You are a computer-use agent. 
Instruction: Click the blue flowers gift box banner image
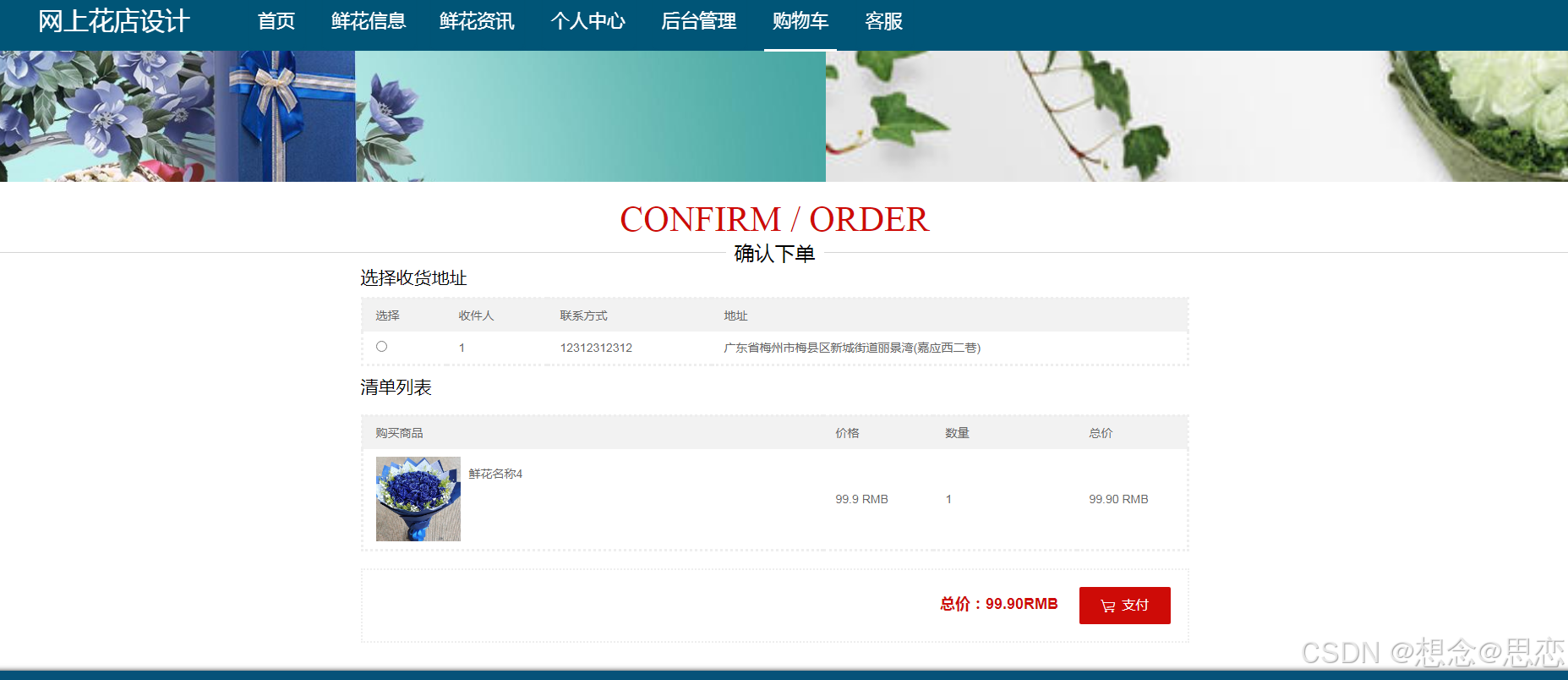coord(412,116)
